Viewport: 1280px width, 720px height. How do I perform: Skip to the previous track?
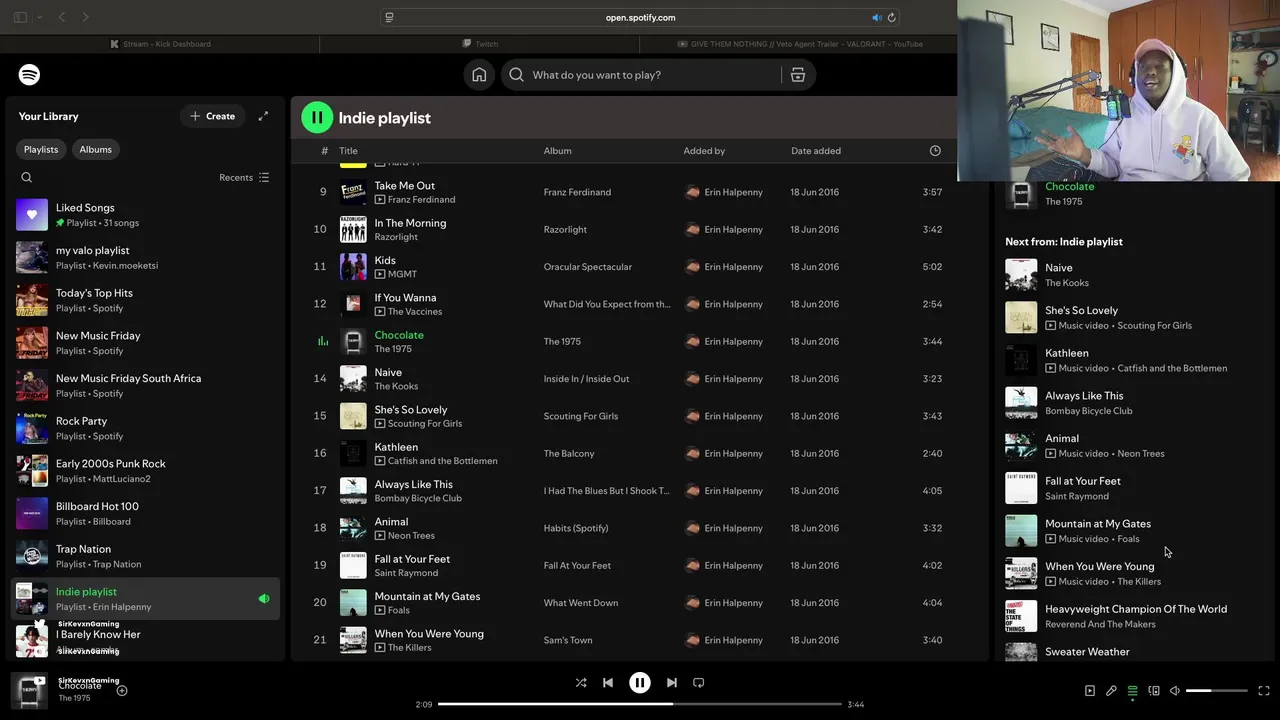click(x=608, y=683)
